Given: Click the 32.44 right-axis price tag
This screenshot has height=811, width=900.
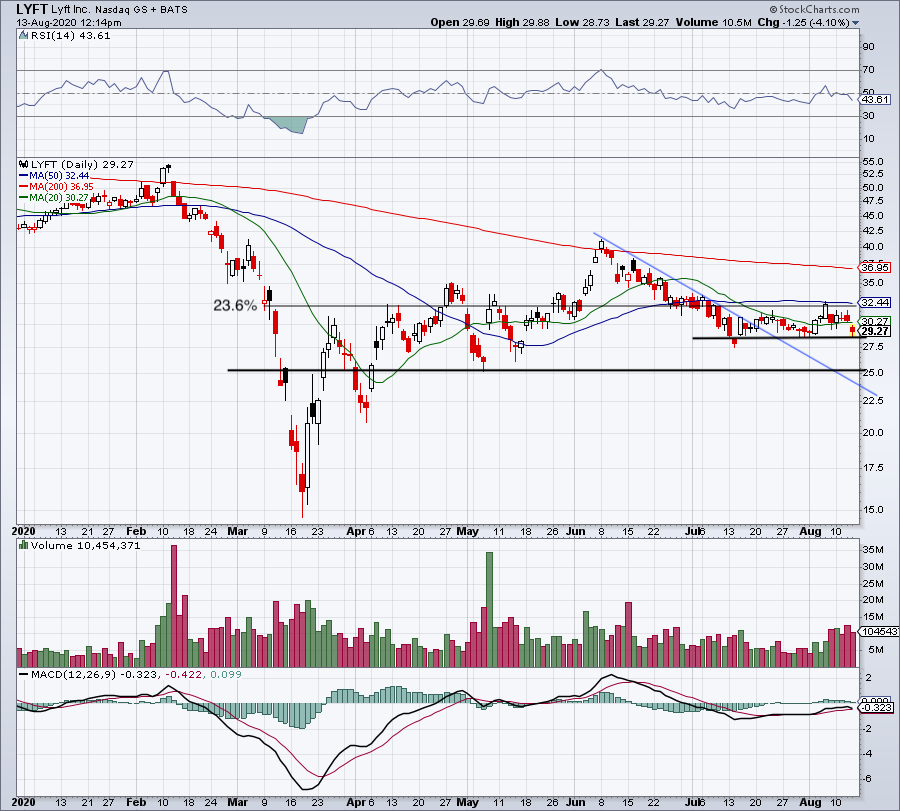Looking at the screenshot, I should (x=875, y=302).
